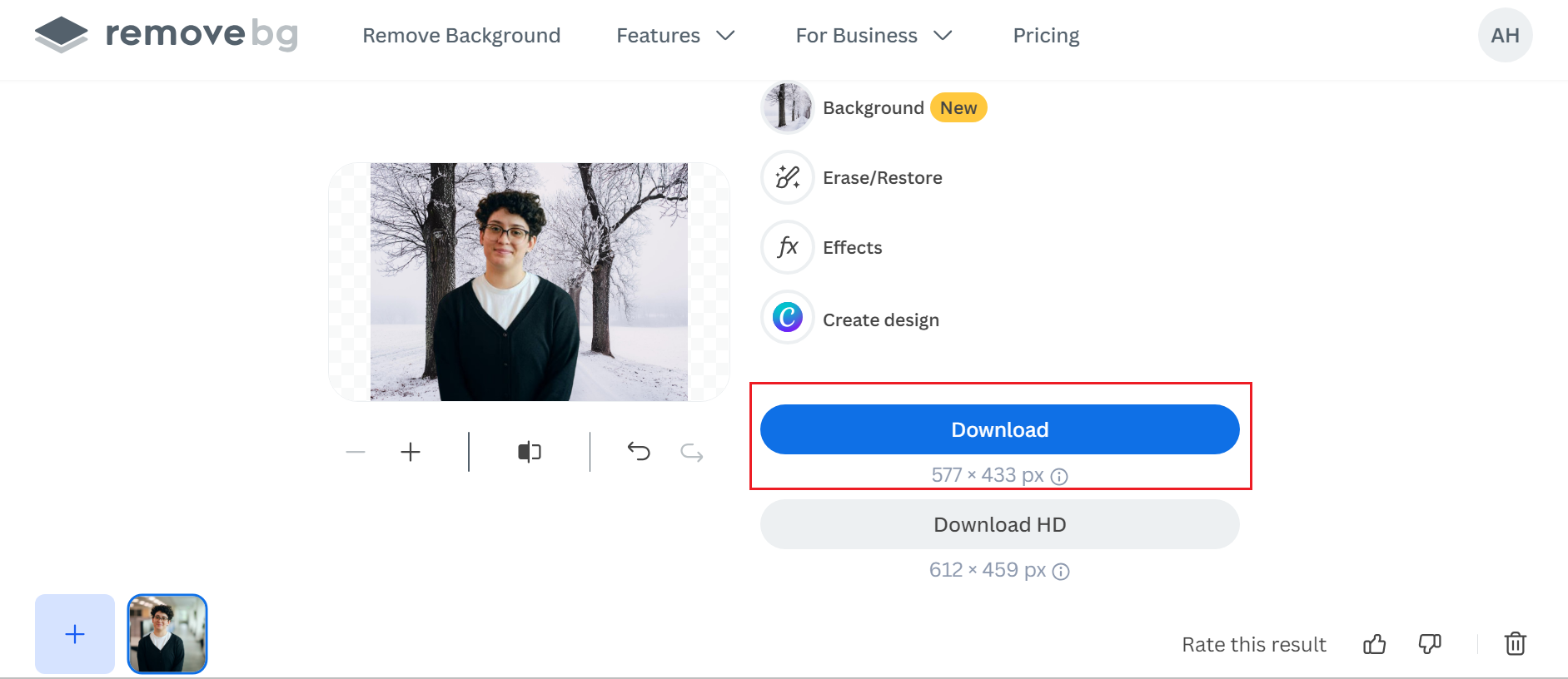
Task: Expand the For Business dropdown
Action: tap(874, 36)
